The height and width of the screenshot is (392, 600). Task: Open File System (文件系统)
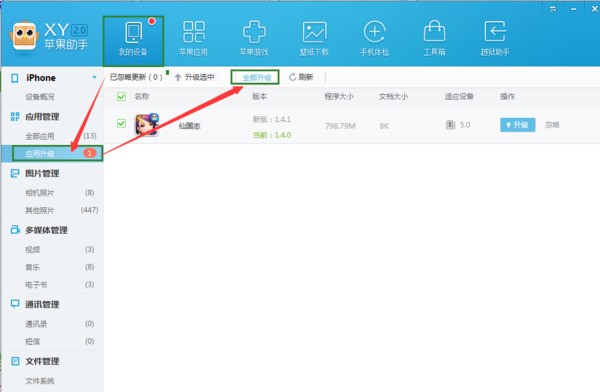[x=40, y=381]
